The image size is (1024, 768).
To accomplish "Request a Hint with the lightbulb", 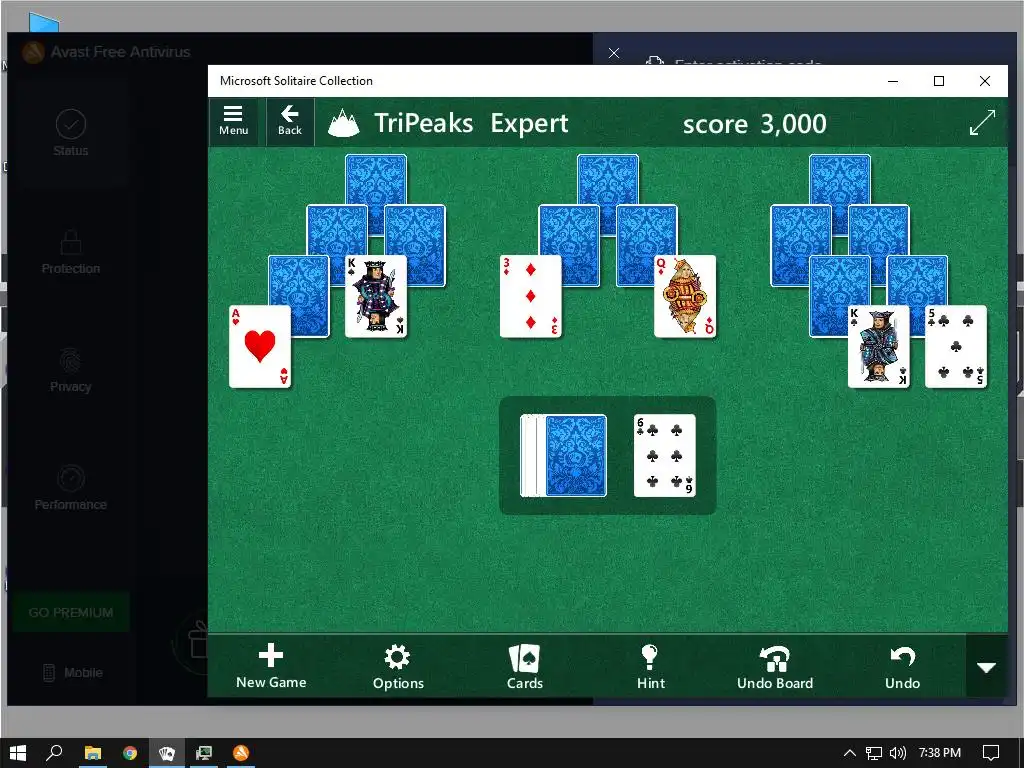I will [650, 666].
